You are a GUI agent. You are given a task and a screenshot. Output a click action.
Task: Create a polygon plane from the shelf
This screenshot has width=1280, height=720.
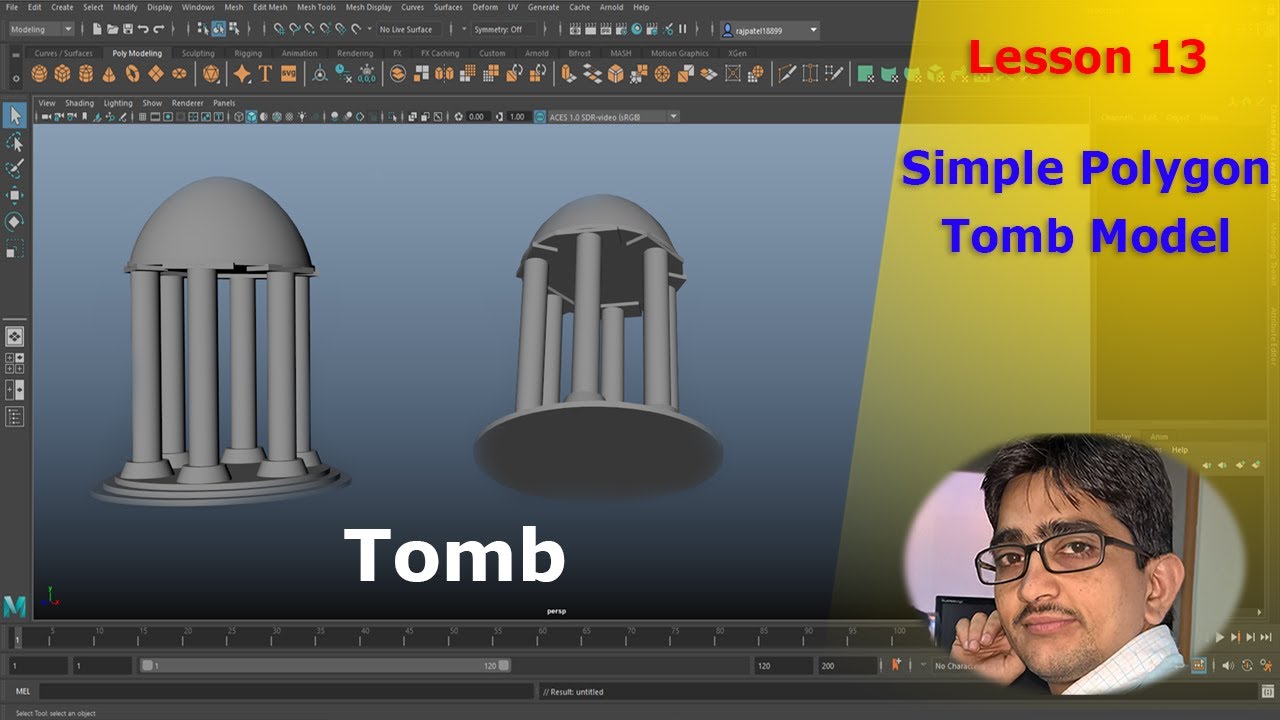[x=155, y=73]
